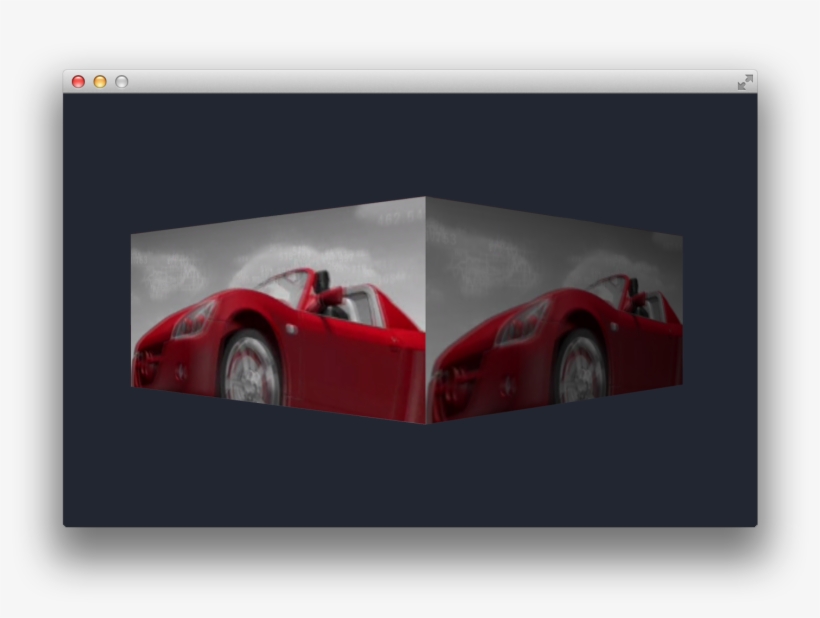Viewport: 820px width, 618px height.
Task: Click the top-left corner of the cube face
Action: (x=135, y=236)
